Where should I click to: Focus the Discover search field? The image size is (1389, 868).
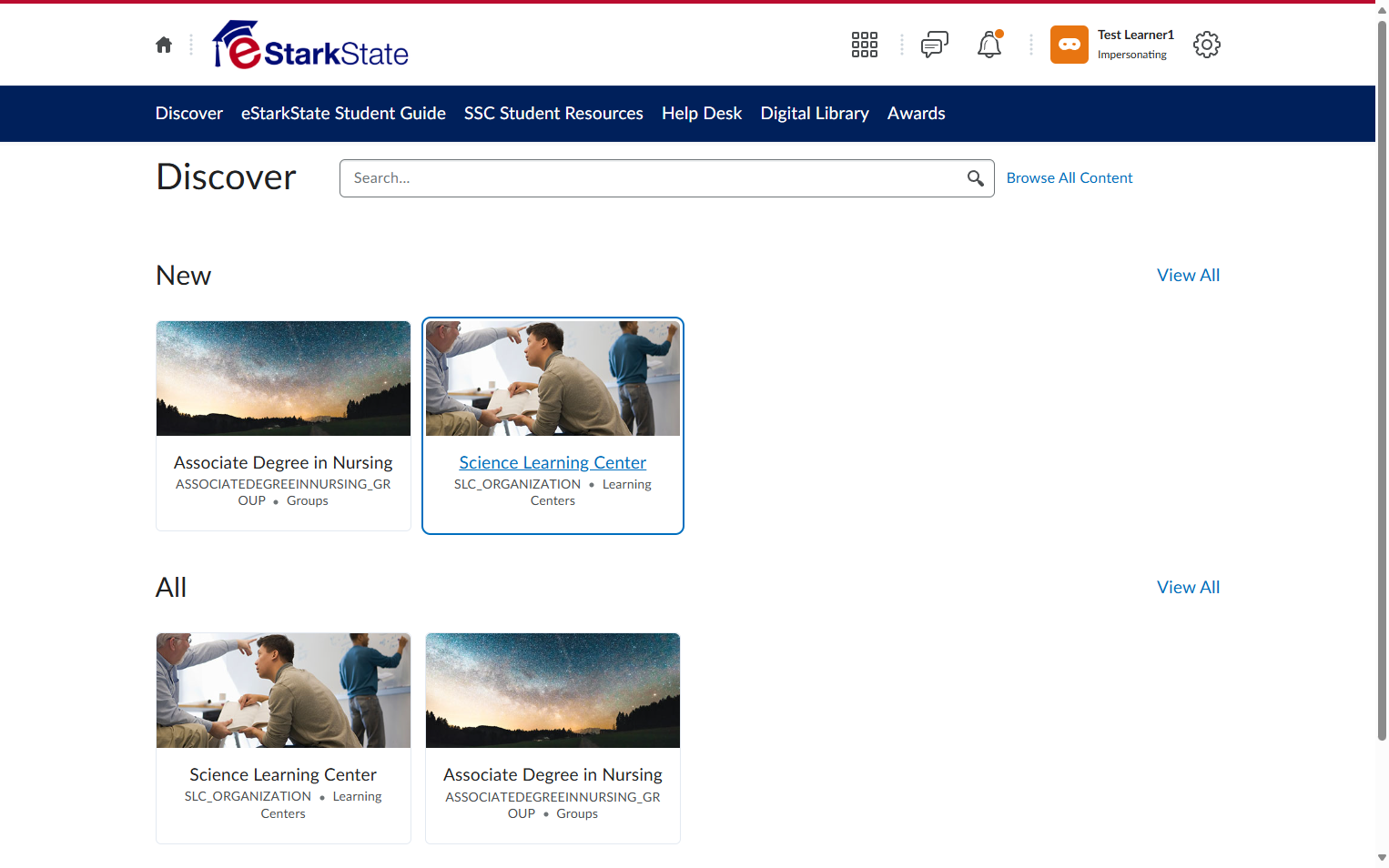pyautogui.click(x=666, y=178)
